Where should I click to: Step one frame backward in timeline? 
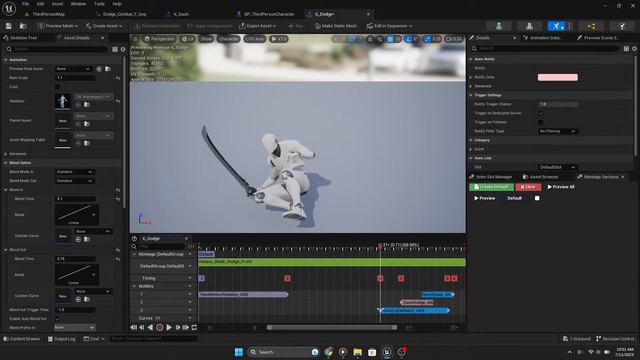pyautogui.click(x=142, y=327)
